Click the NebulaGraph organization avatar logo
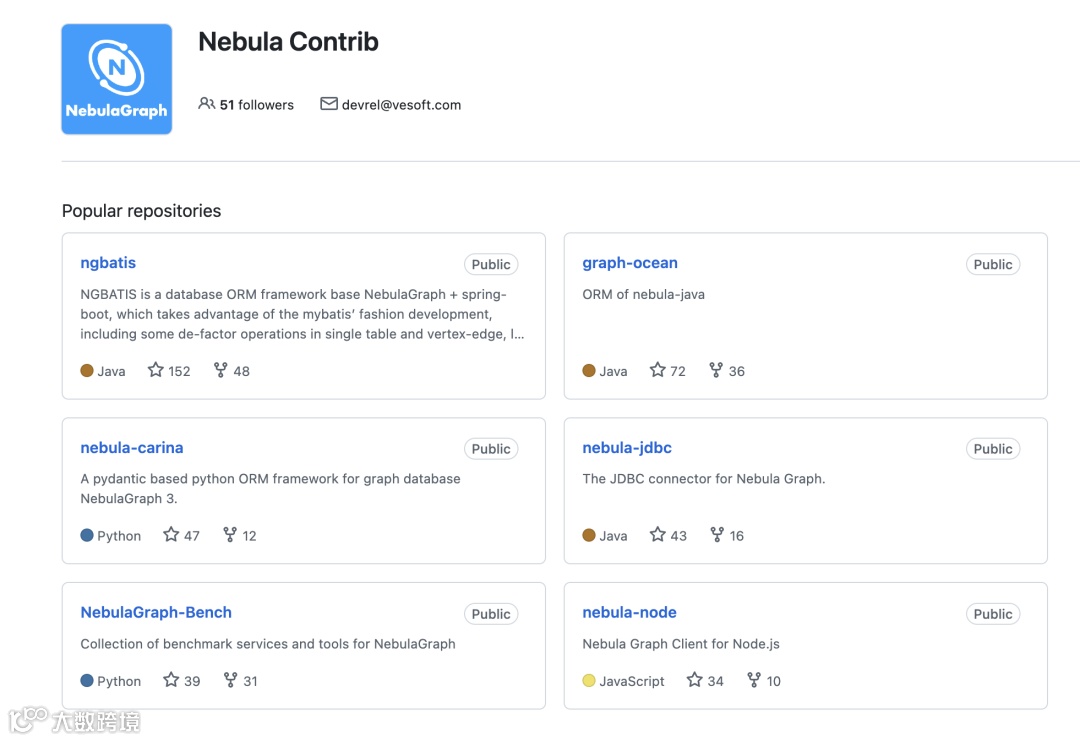The image size is (1080, 741). pyautogui.click(x=116, y=79)
